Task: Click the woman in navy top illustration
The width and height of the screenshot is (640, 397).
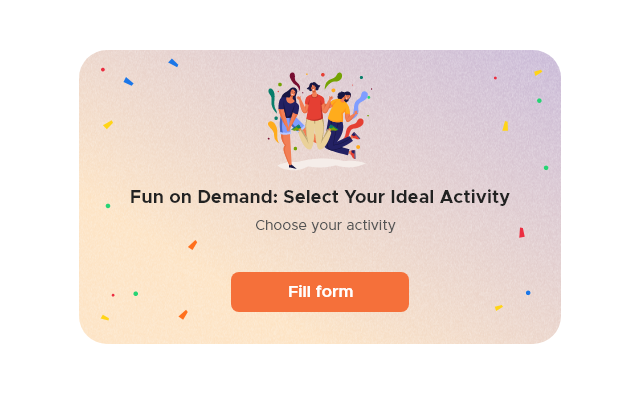Action: tap(289, 127)
